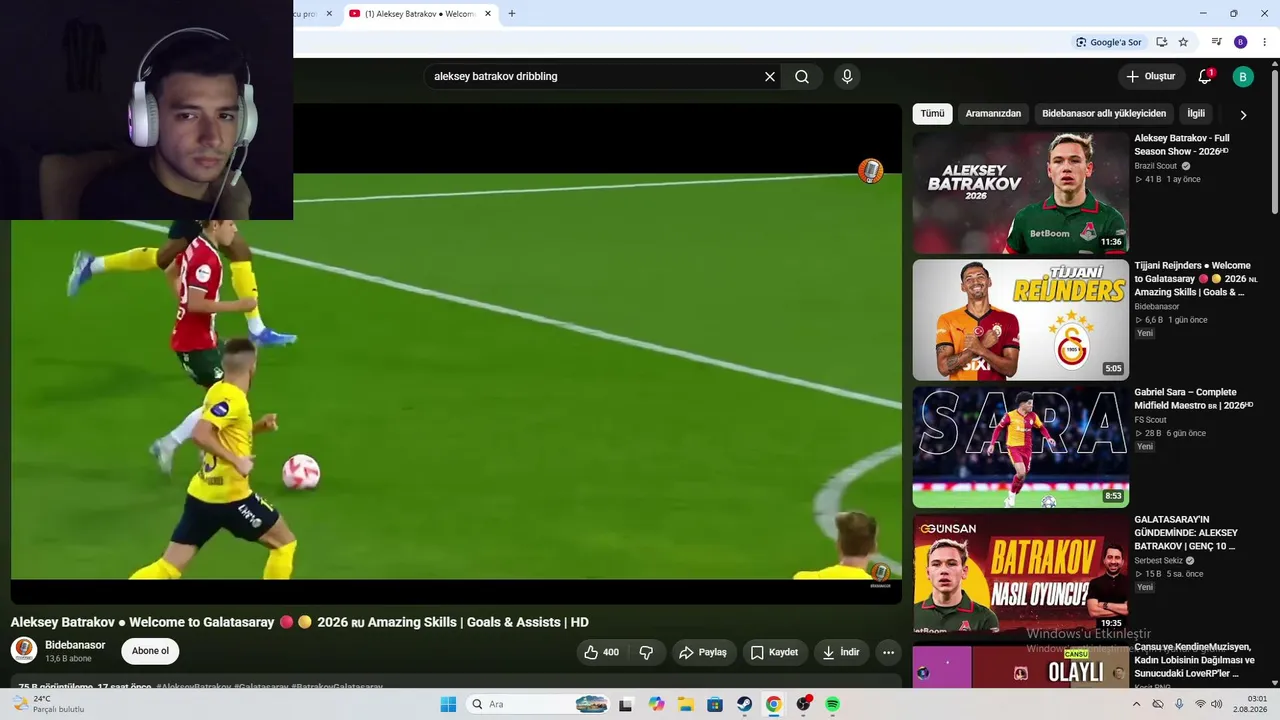Select the Aramanızdan filter chip
This screenshot has width=1280, height=720.
click(x=993, y=114)
